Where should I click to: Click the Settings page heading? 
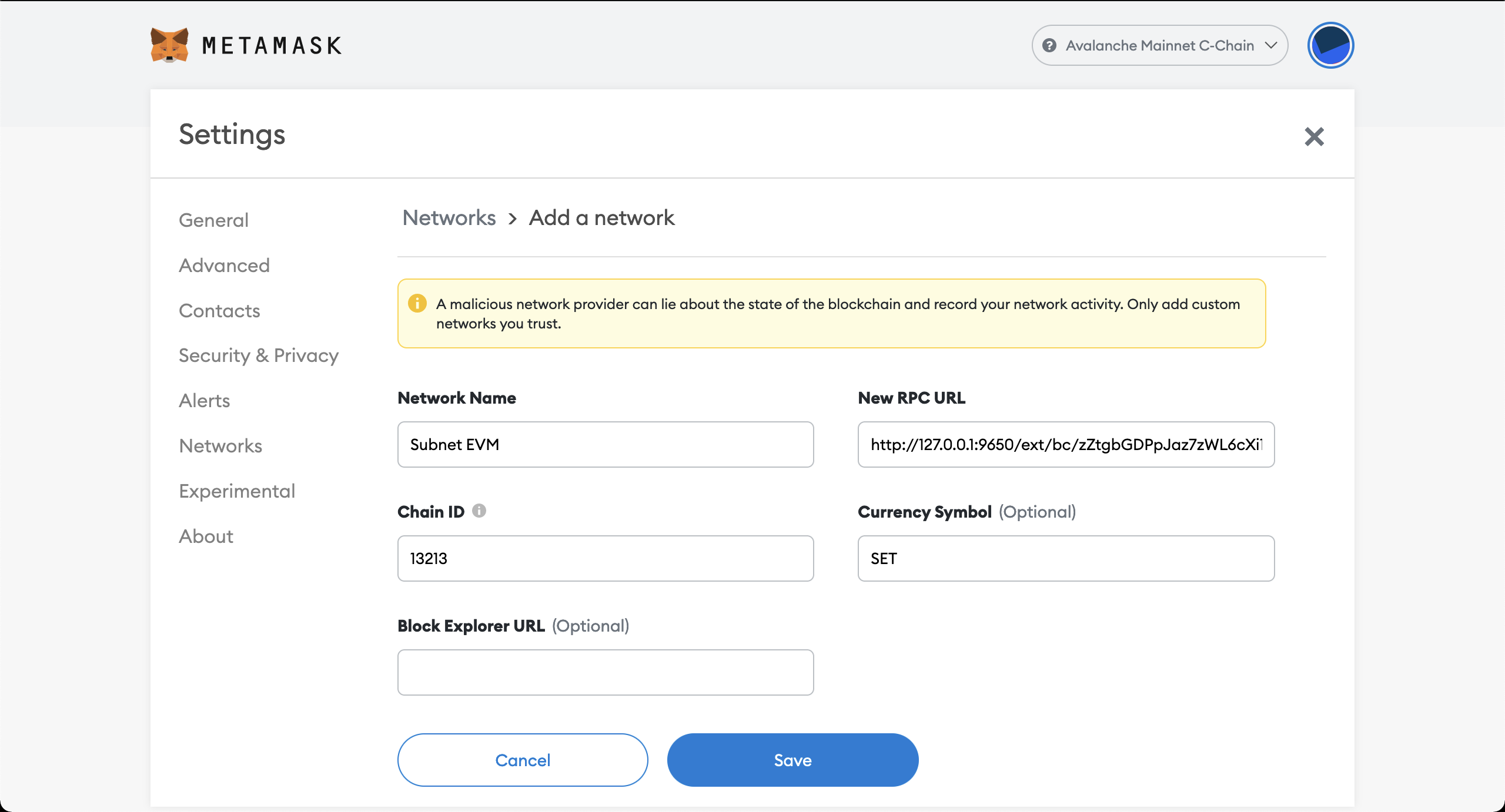pos(232,135)
